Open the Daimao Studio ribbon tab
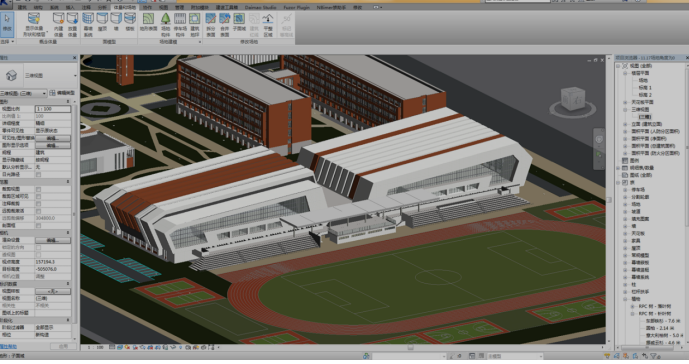The height and width of the screenshot is (364, 689). pos(261,7)
